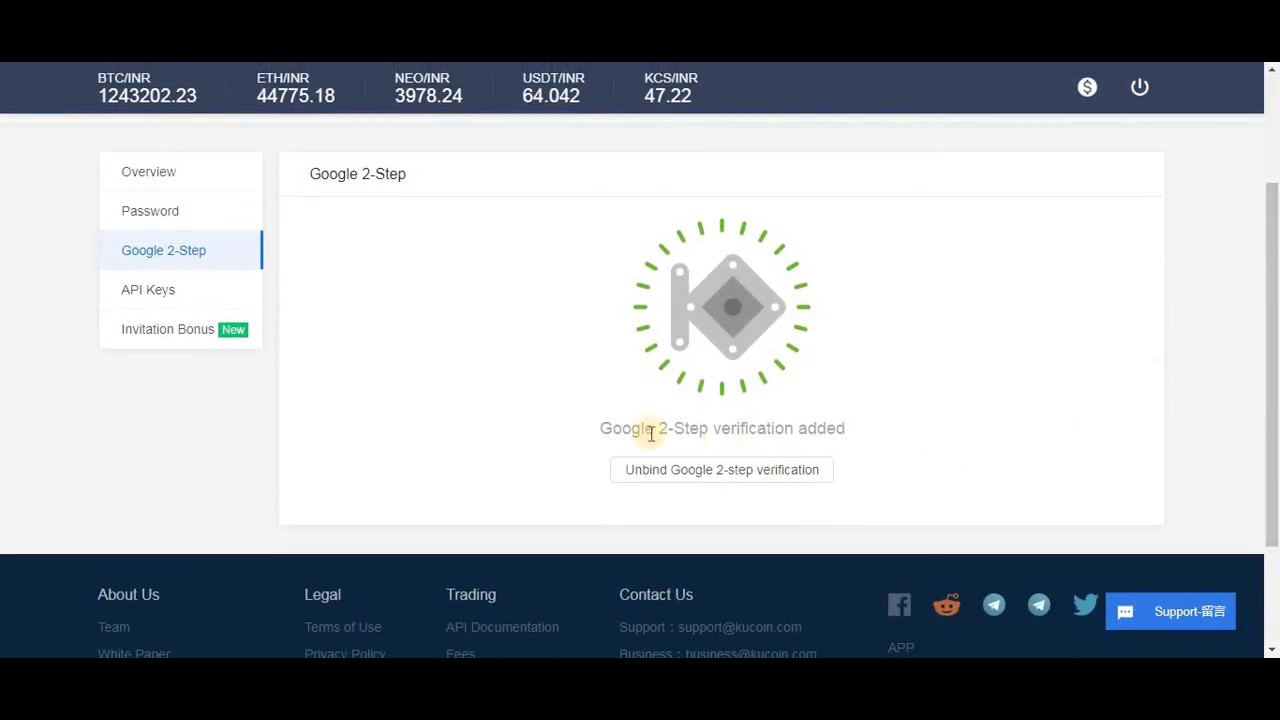Open the Terms of Use link
The image size is (1280, 720).
coord(343,627)
